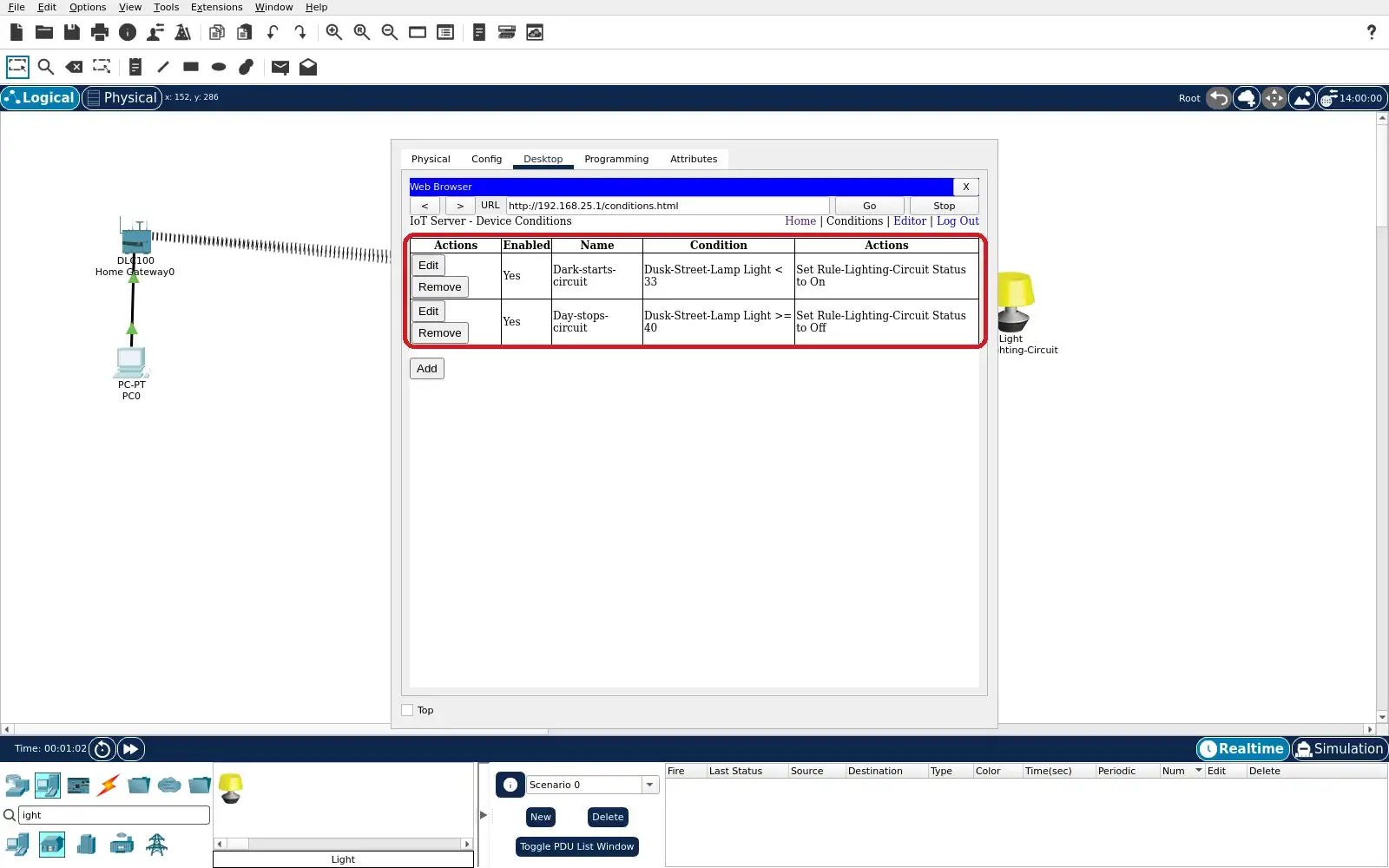Screen dimensions: 1389x868
Task: Click the device search field
Action: [114, 815]
